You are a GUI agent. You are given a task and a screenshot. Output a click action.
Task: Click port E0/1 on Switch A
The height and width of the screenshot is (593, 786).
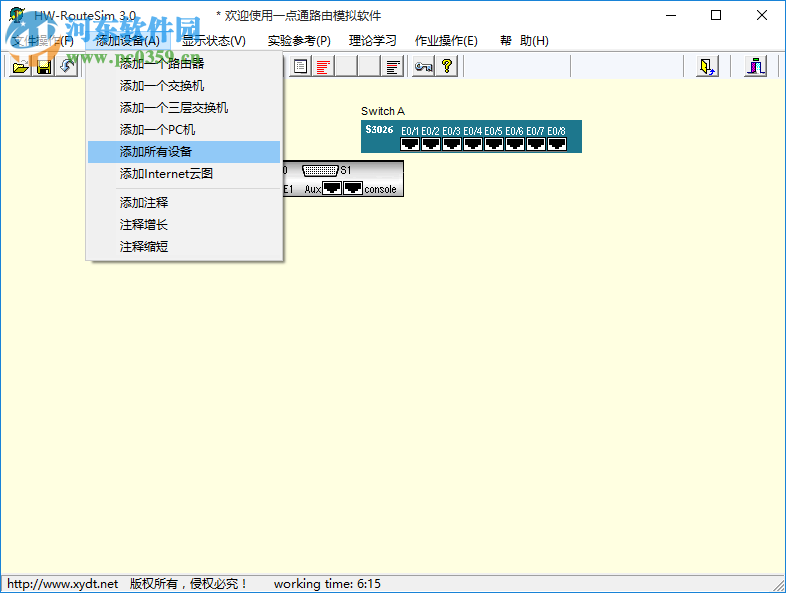[410, 144]
